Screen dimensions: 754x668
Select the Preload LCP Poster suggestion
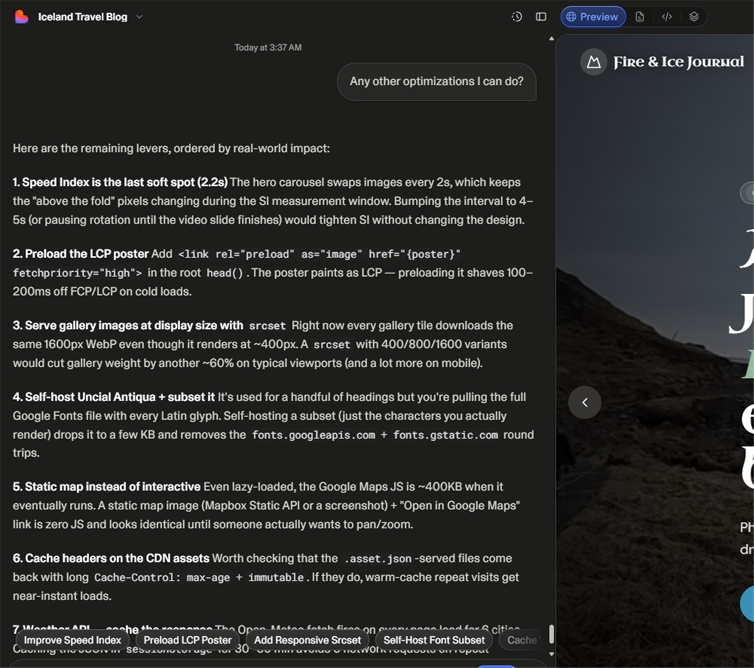tap(188, 640)
